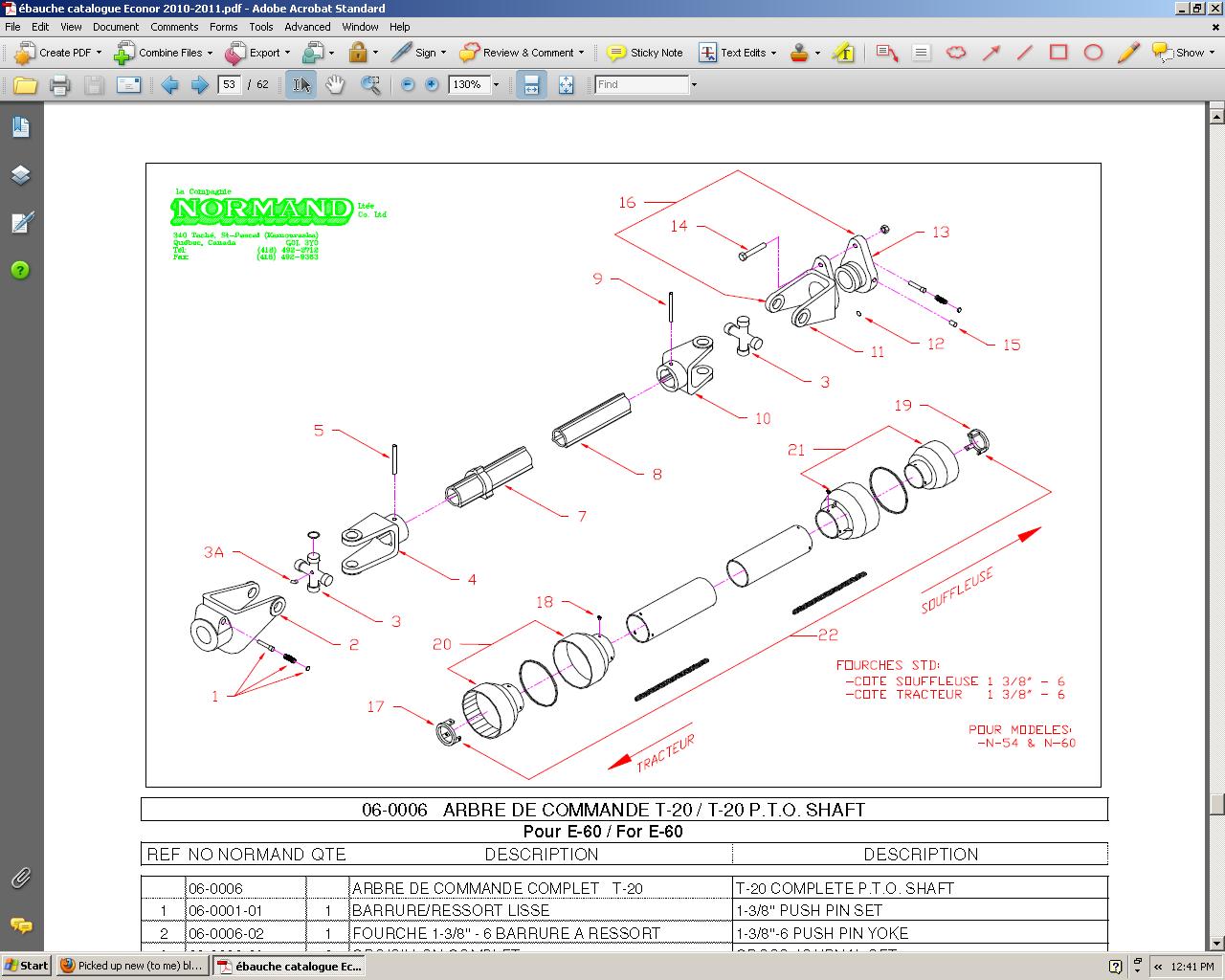Open the Document menu
The height and width of the screenshot is (980, 1225).
[116, 27]
